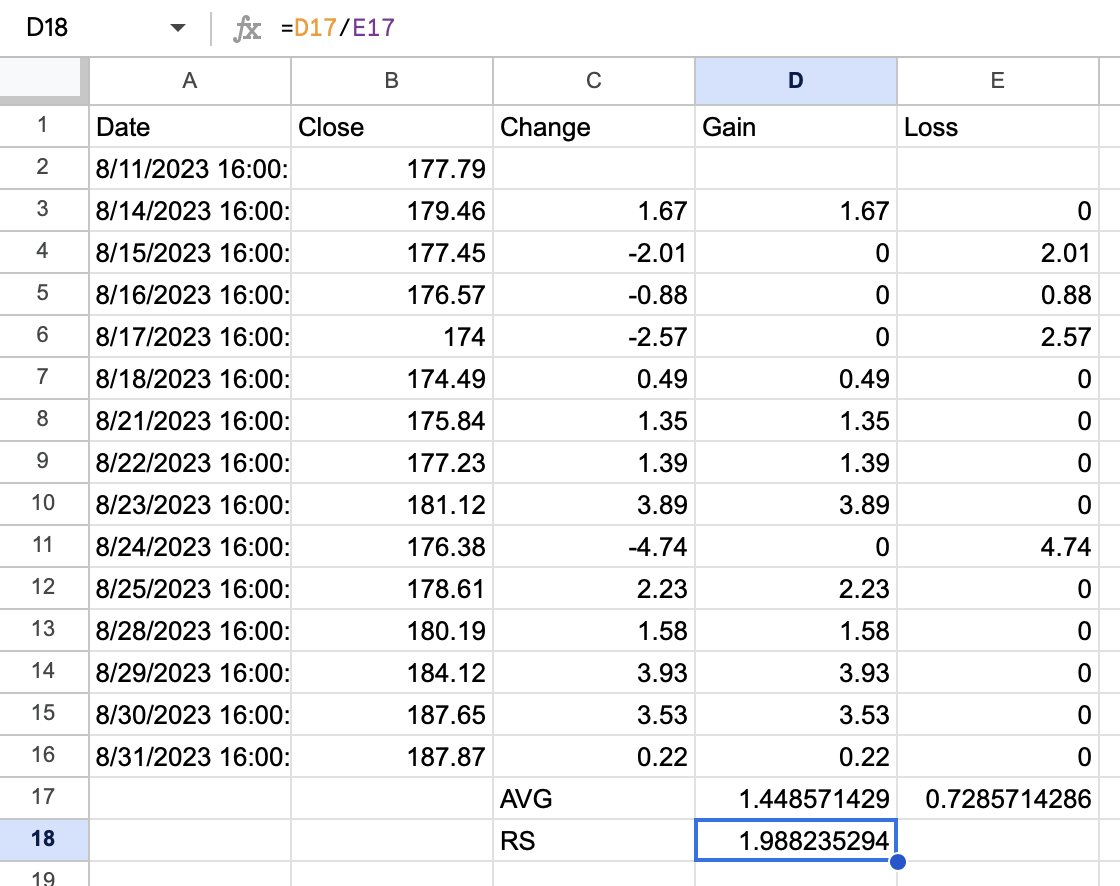Image resolution: width=1120 pixels, height=886 pixels.
Task: Select the row 1 header
Action: tap(43, 126)
